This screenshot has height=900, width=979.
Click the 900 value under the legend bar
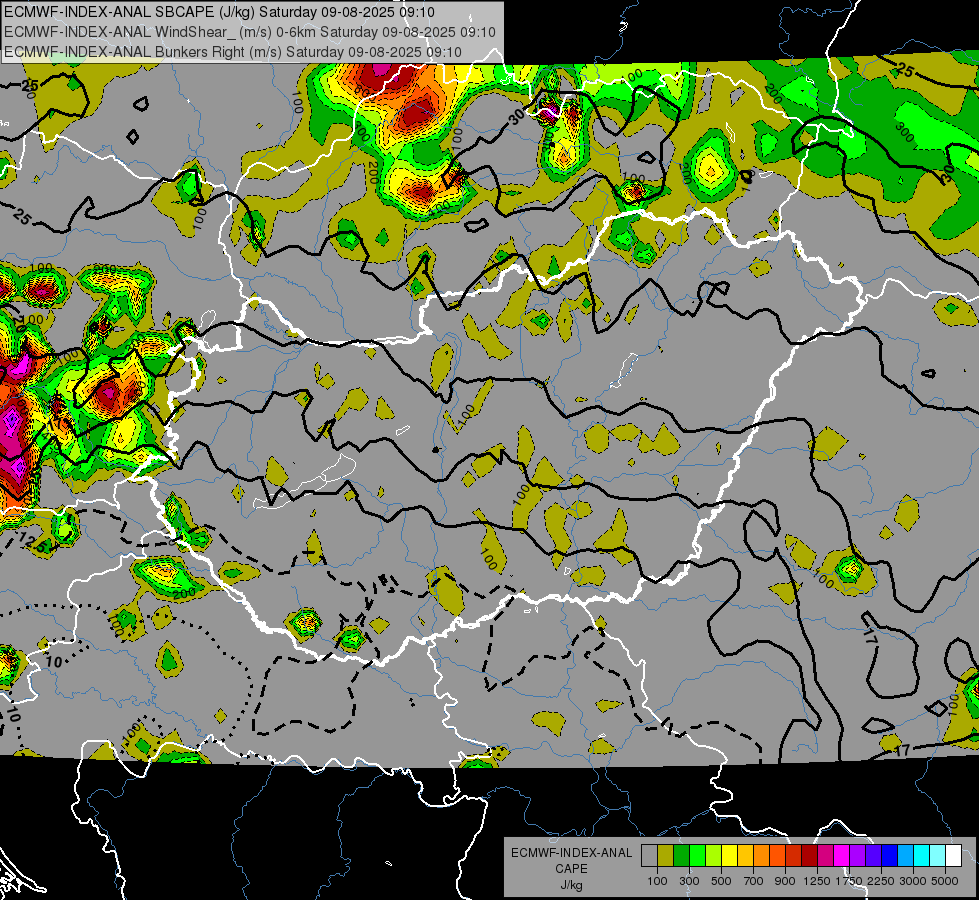(785, 881)
